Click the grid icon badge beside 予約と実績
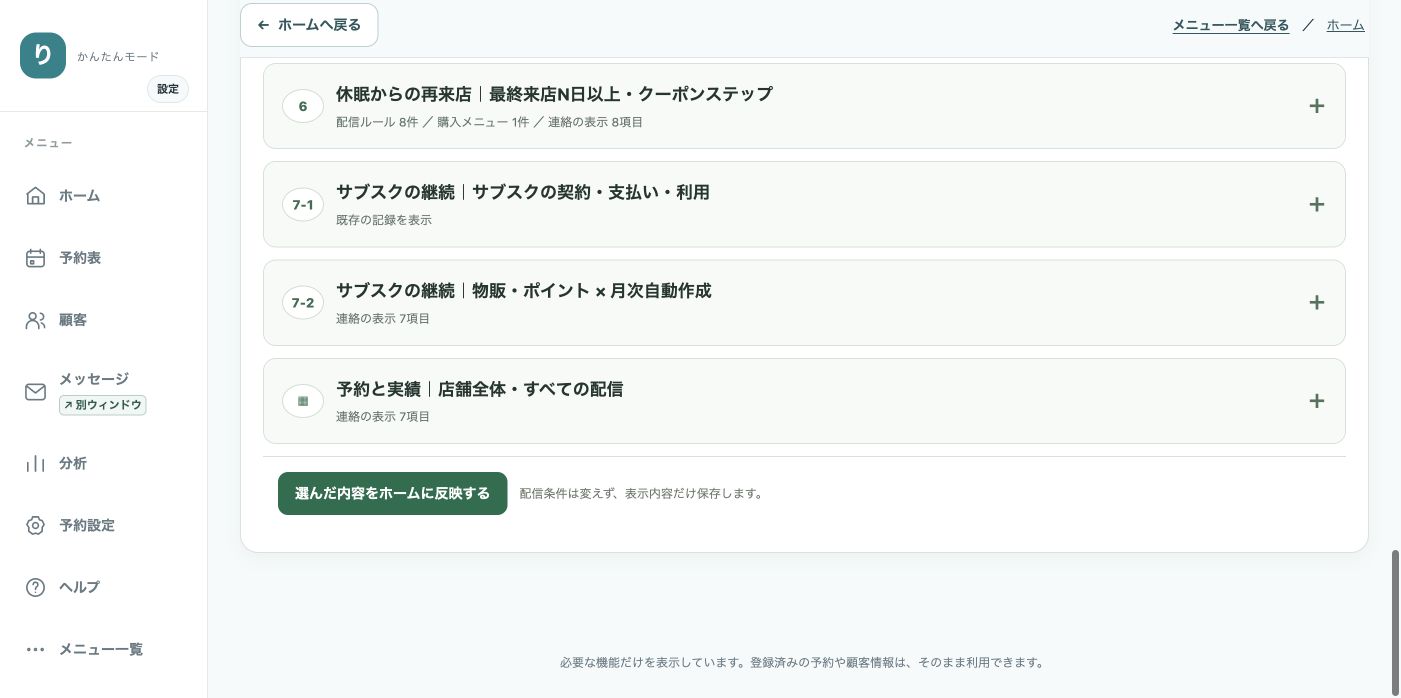Screen dimensions: 1401x698 (x=303, y=401)
